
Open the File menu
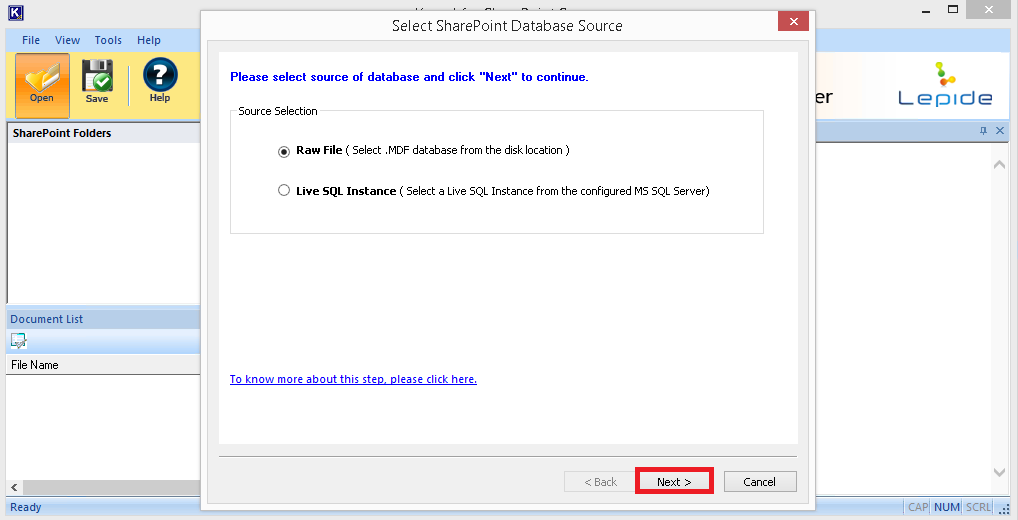tap(31, 40)
